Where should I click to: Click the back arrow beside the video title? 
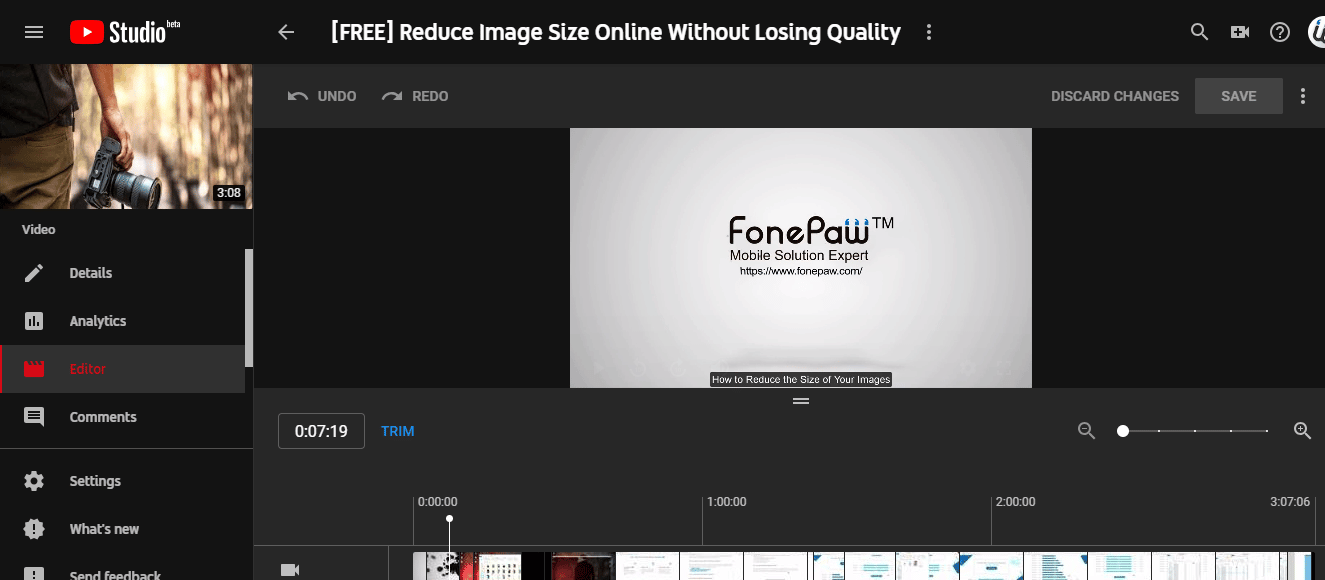[286, 31]
